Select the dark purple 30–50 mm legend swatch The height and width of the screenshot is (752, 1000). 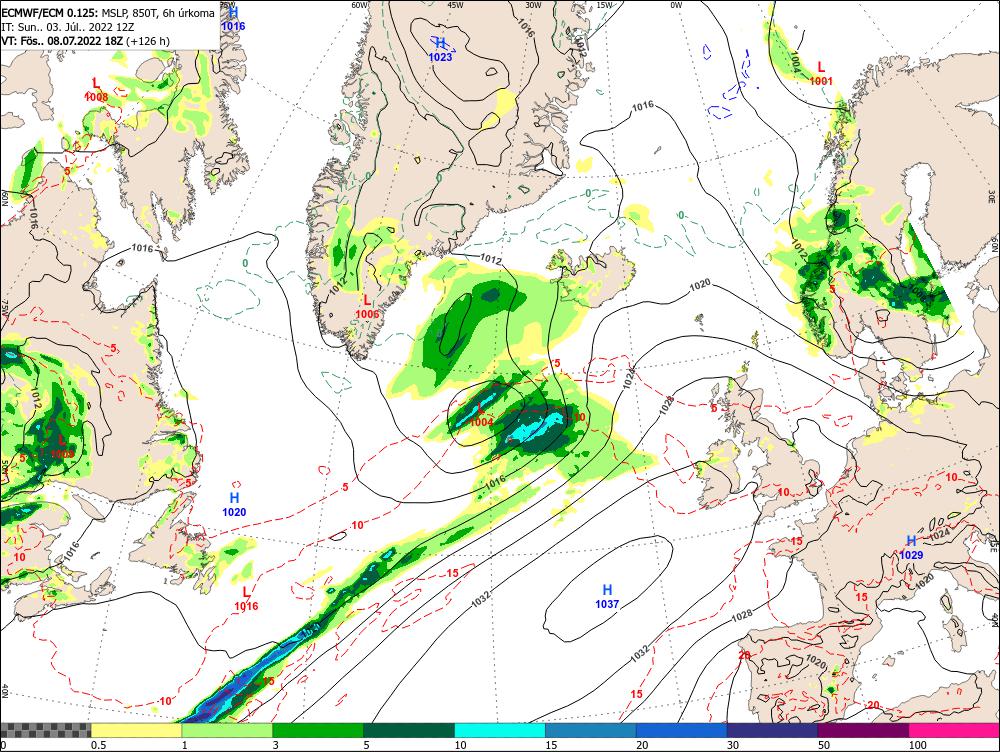(x=772, y=730)
